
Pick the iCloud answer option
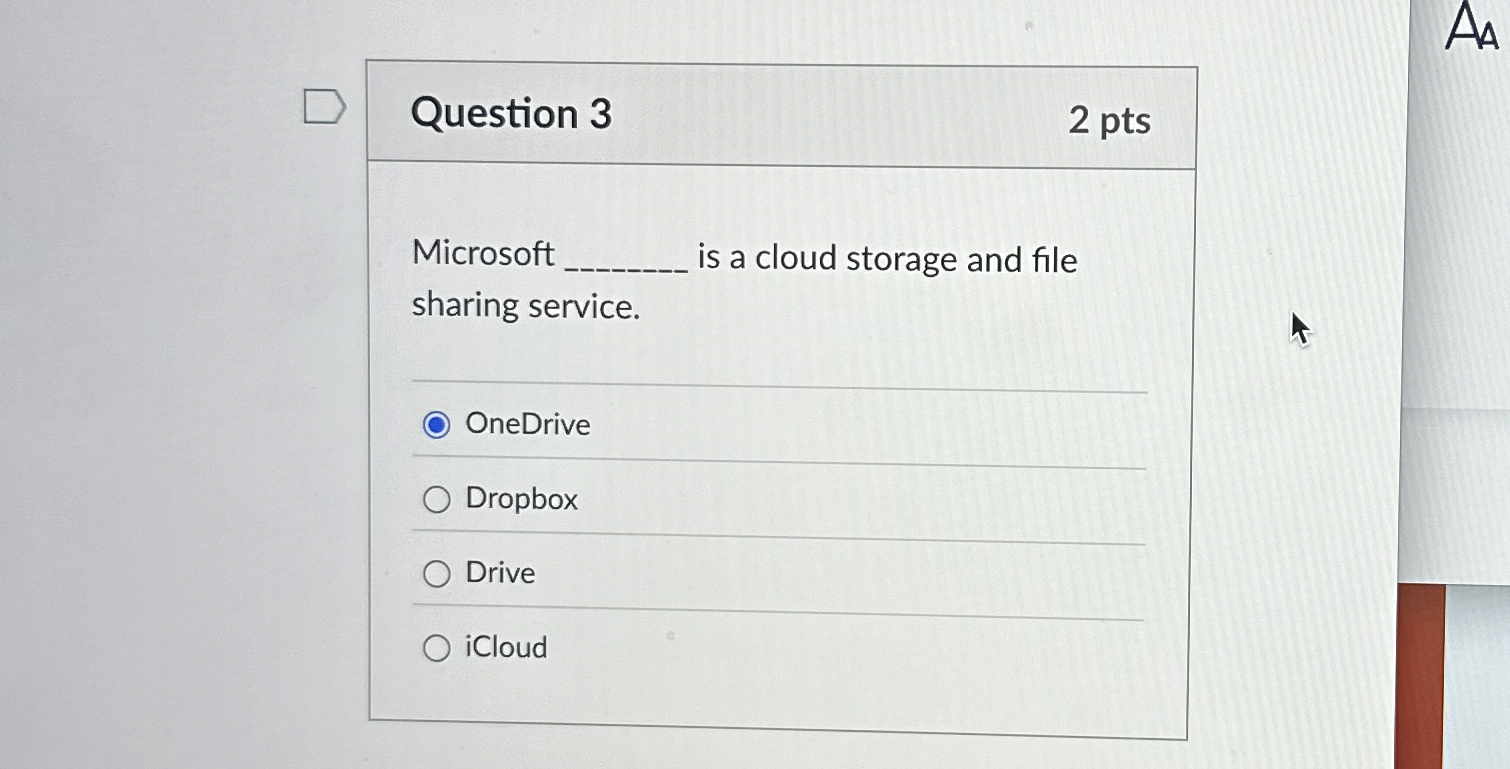[437, 647]
